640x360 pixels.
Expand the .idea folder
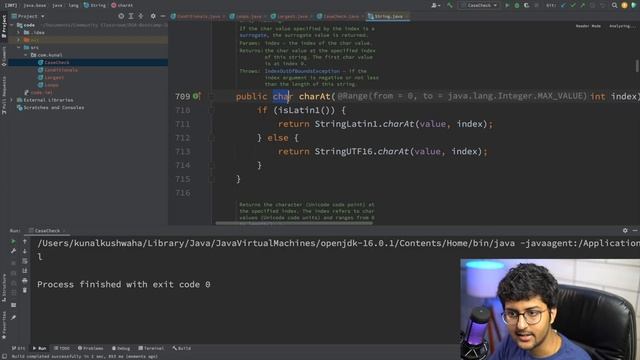pyautogui.click(x=19, y=33)
